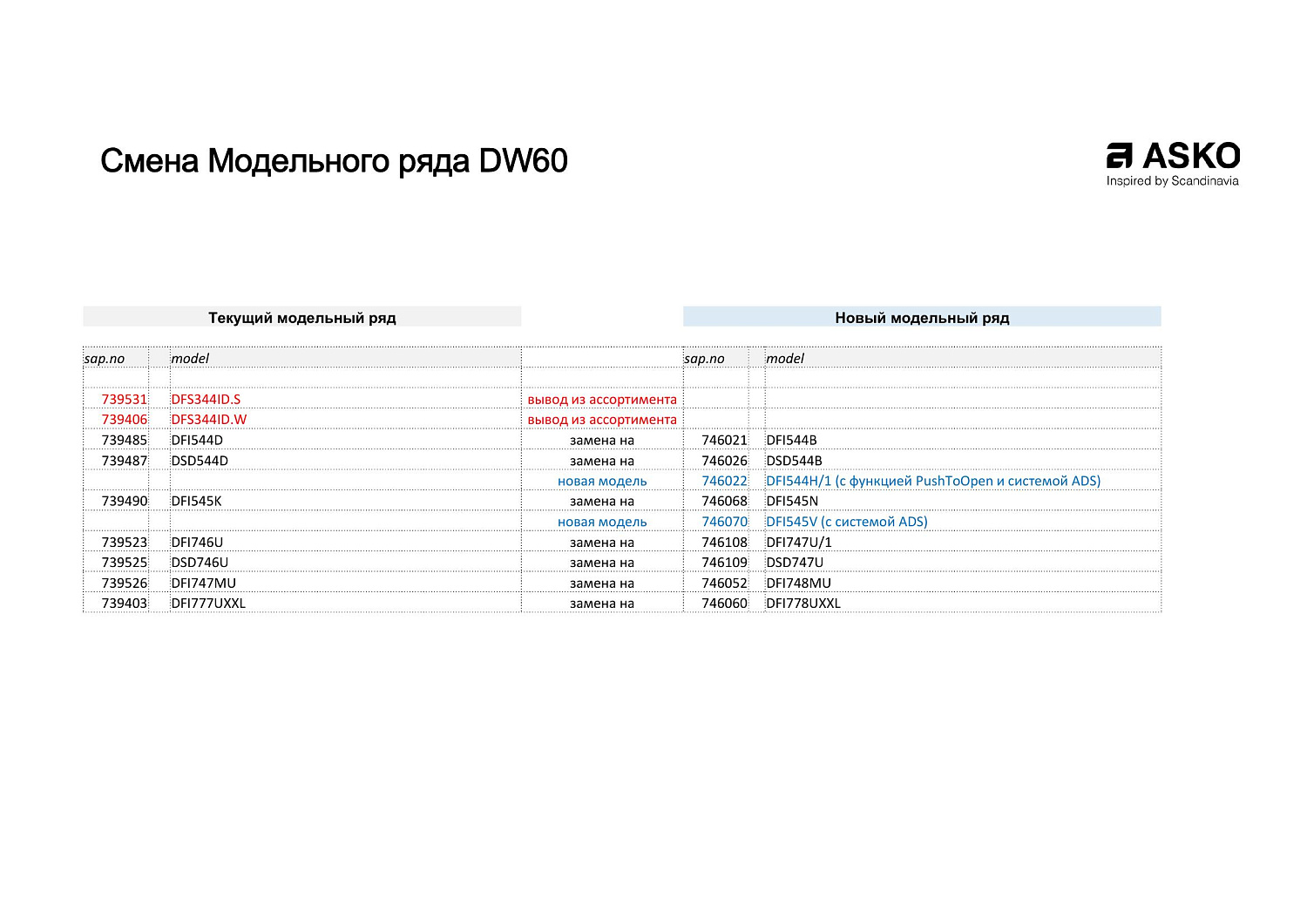Click the blue DFI544H/1 PushToOpen model text
This screenshot has width=1307, height=924.
coord(932,481)
